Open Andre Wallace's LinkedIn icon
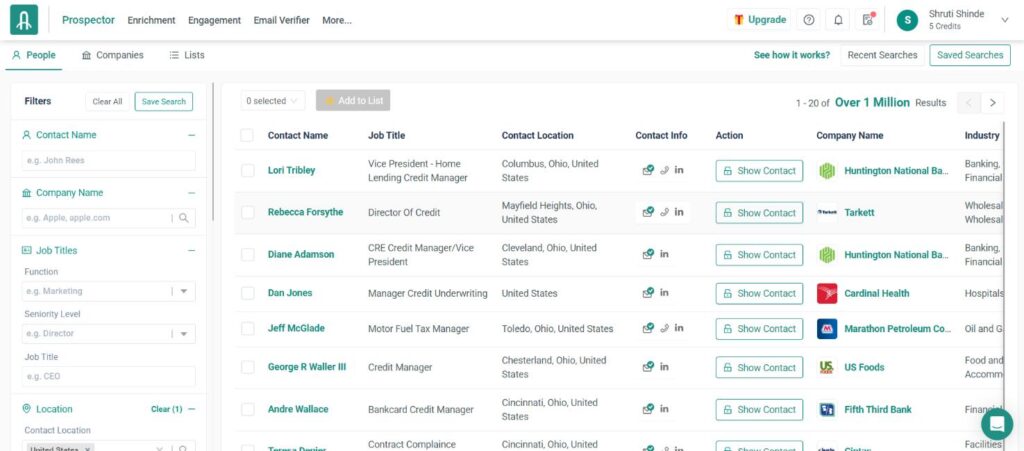Image resolution: width=1024 pixels, height=451 pixels. [x=664, y=409]
